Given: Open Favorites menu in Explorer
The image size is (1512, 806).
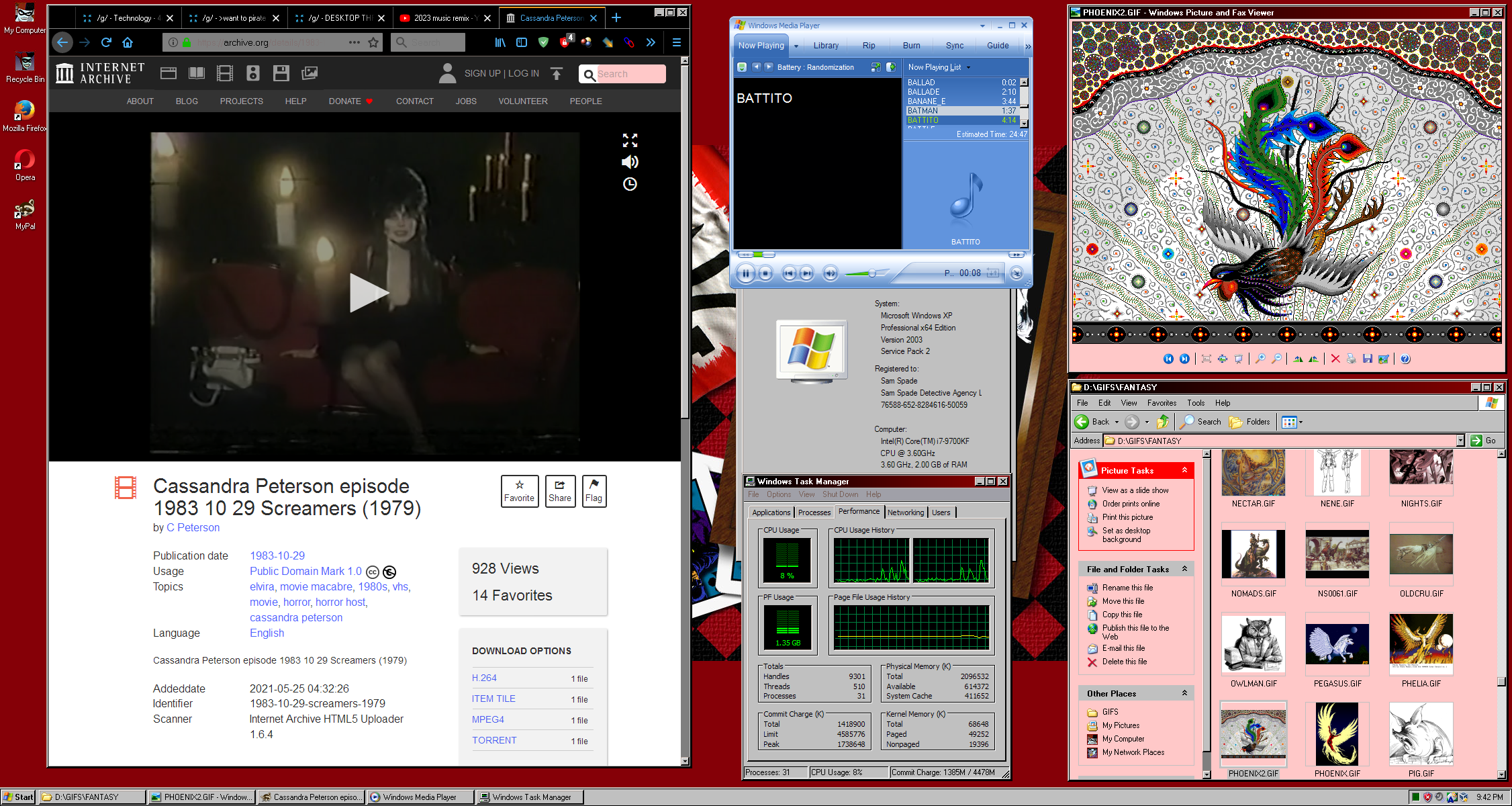Looking at the screenshot, I should click(1162, 403).
